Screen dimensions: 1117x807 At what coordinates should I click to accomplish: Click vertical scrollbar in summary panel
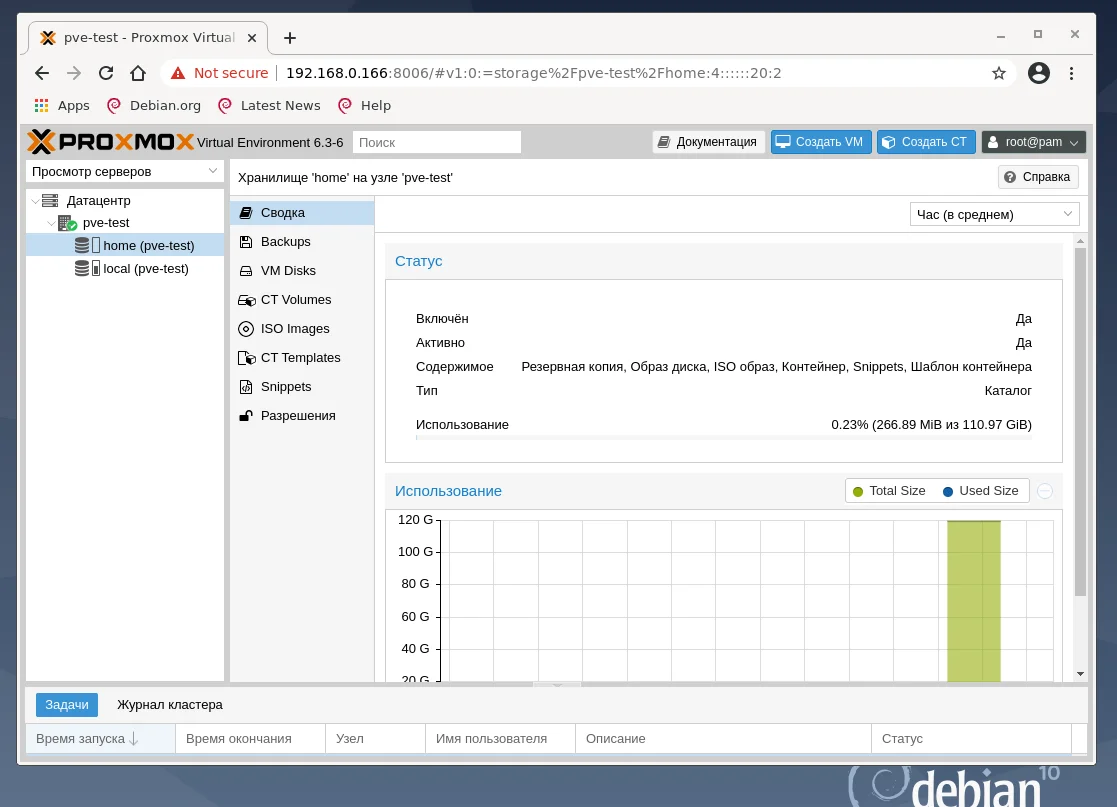(1081, 422)
